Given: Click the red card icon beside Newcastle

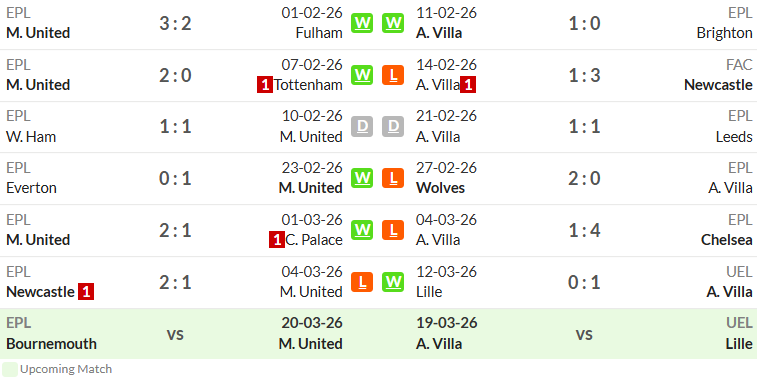Looking at the screenshot, I should click(86, 292).
